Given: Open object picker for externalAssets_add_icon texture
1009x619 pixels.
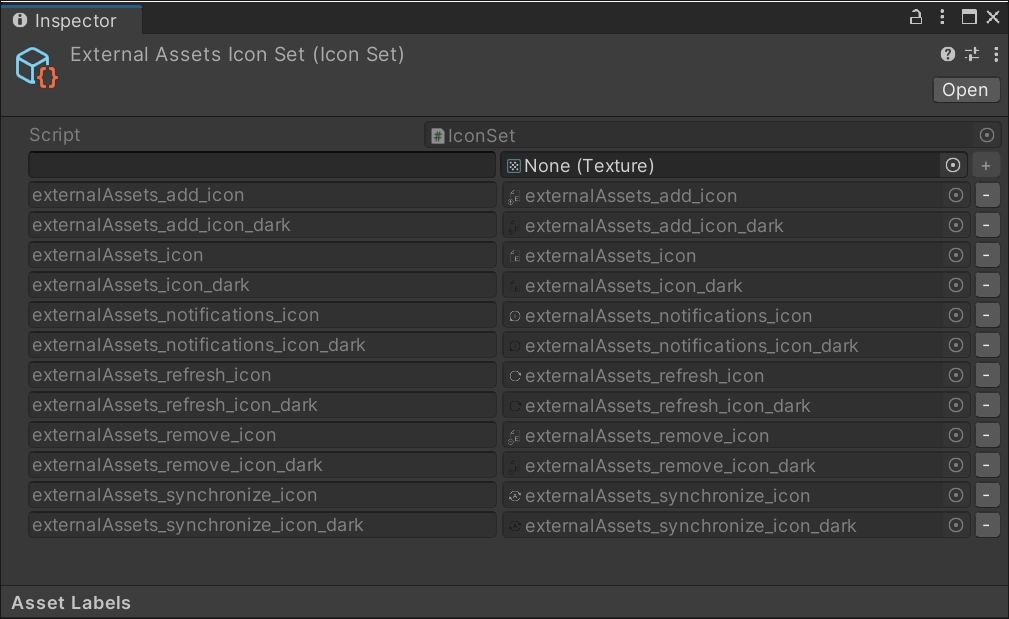Looking at the screenshot, I should click(x=953, y=195).
